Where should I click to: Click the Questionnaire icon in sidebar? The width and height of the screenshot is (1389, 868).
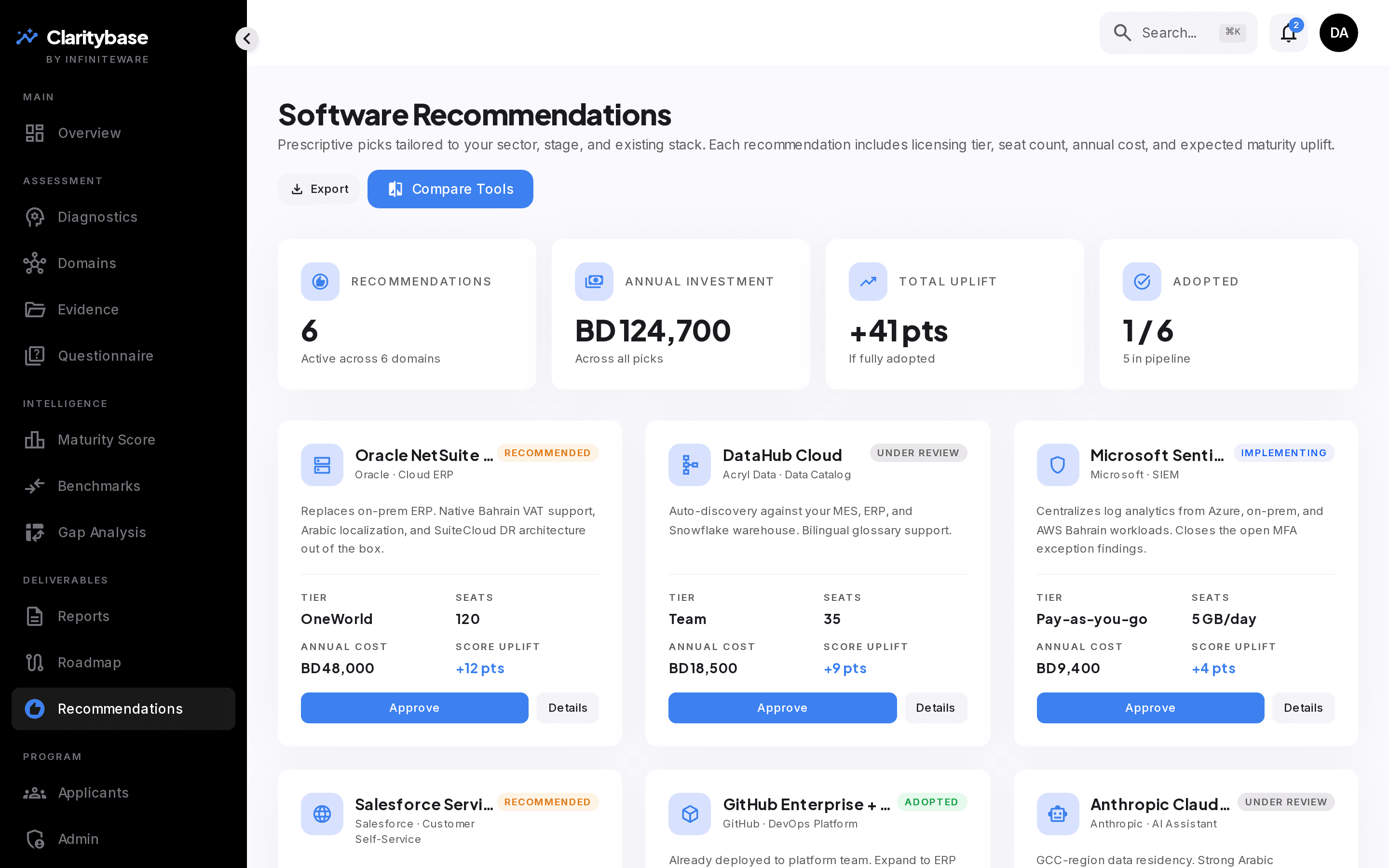point(35,356)
